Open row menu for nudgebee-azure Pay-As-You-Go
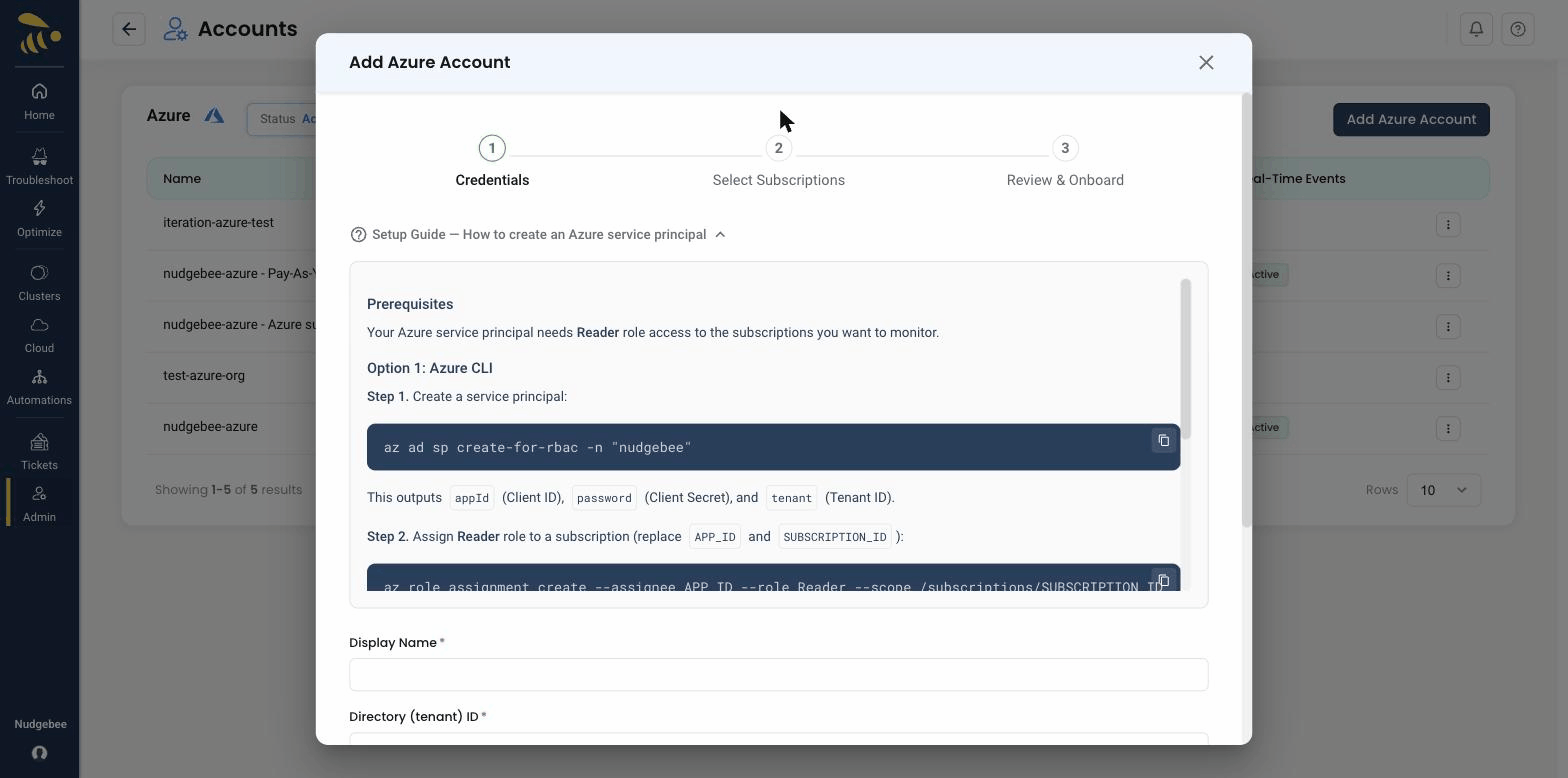1568x778 pixels. pos(1448,275)
